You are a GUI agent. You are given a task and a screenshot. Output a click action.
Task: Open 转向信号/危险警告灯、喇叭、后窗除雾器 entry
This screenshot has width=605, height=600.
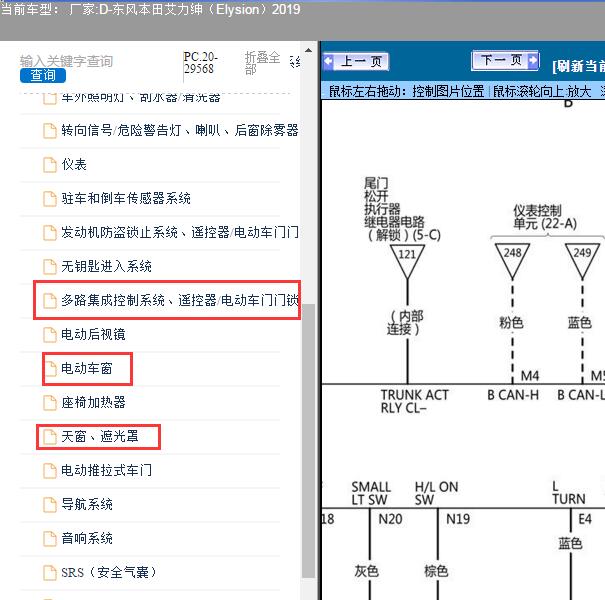coord(179,130)
